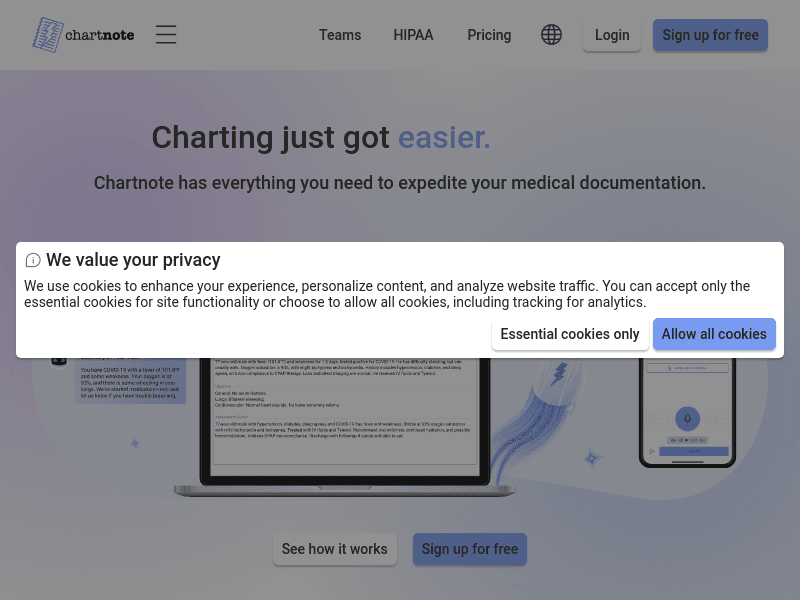Click the See how it works button
The width and height of the screenshot is (800, 600).
334,549
